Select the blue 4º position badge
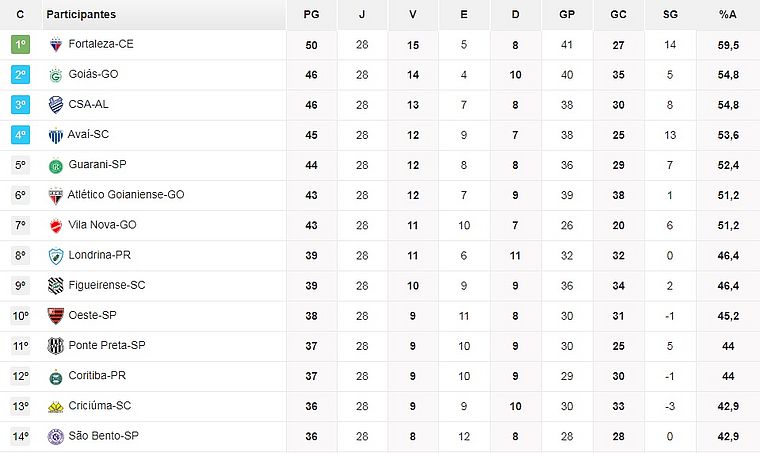The image size is (760, 453). [21, 135]
